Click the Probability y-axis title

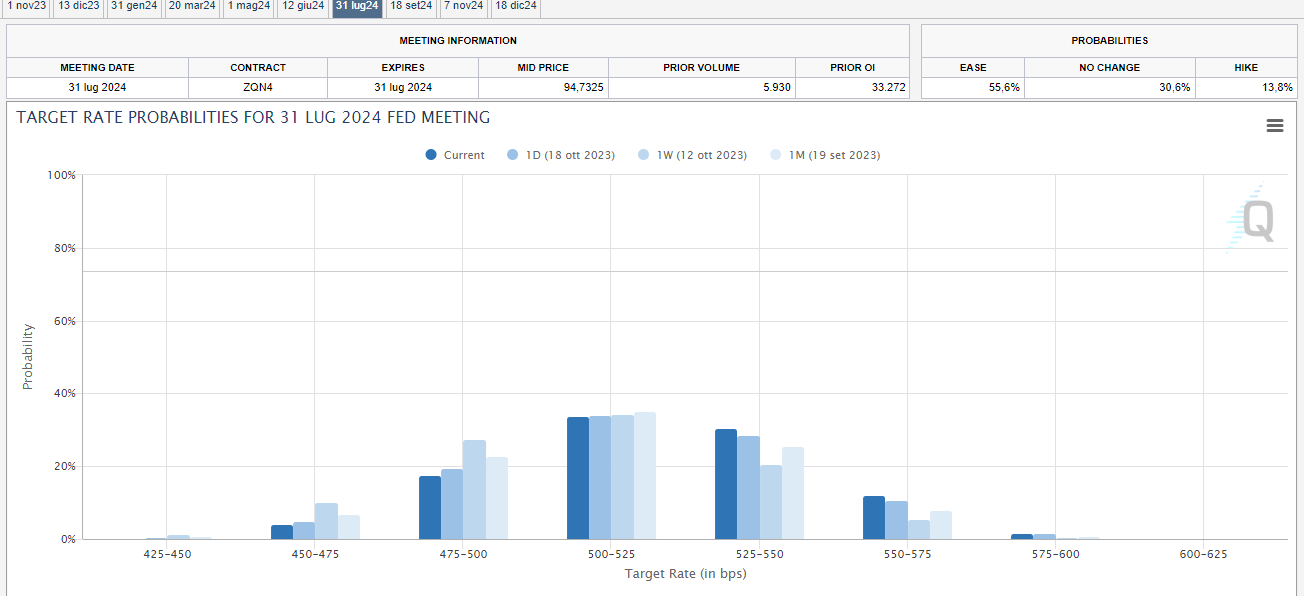(28, 357)
